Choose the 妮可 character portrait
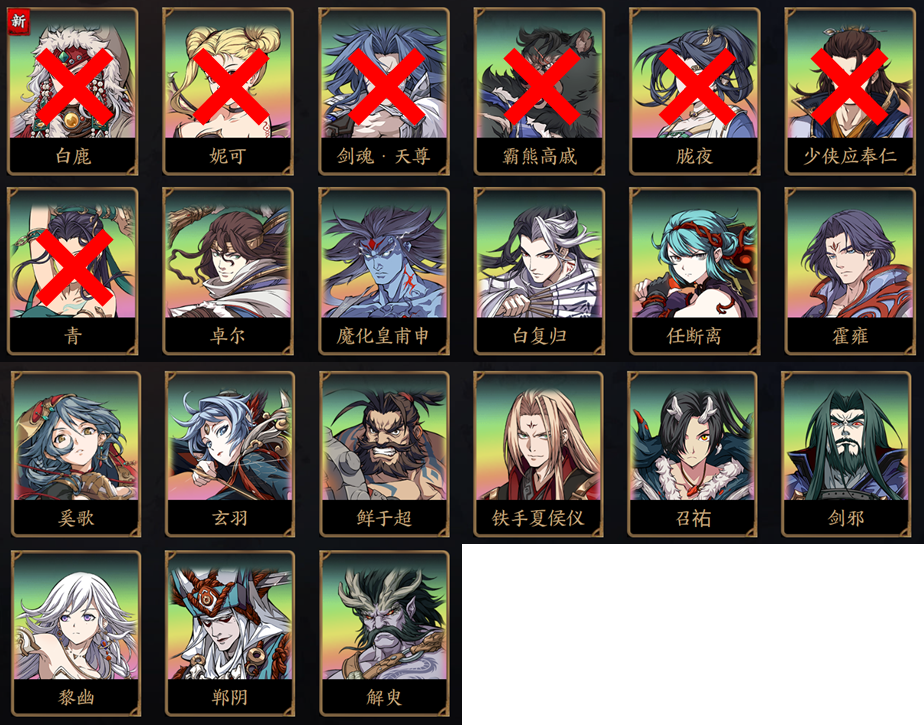Image resolution: width=924 pixels, height=725 pixels. (228, 91)
